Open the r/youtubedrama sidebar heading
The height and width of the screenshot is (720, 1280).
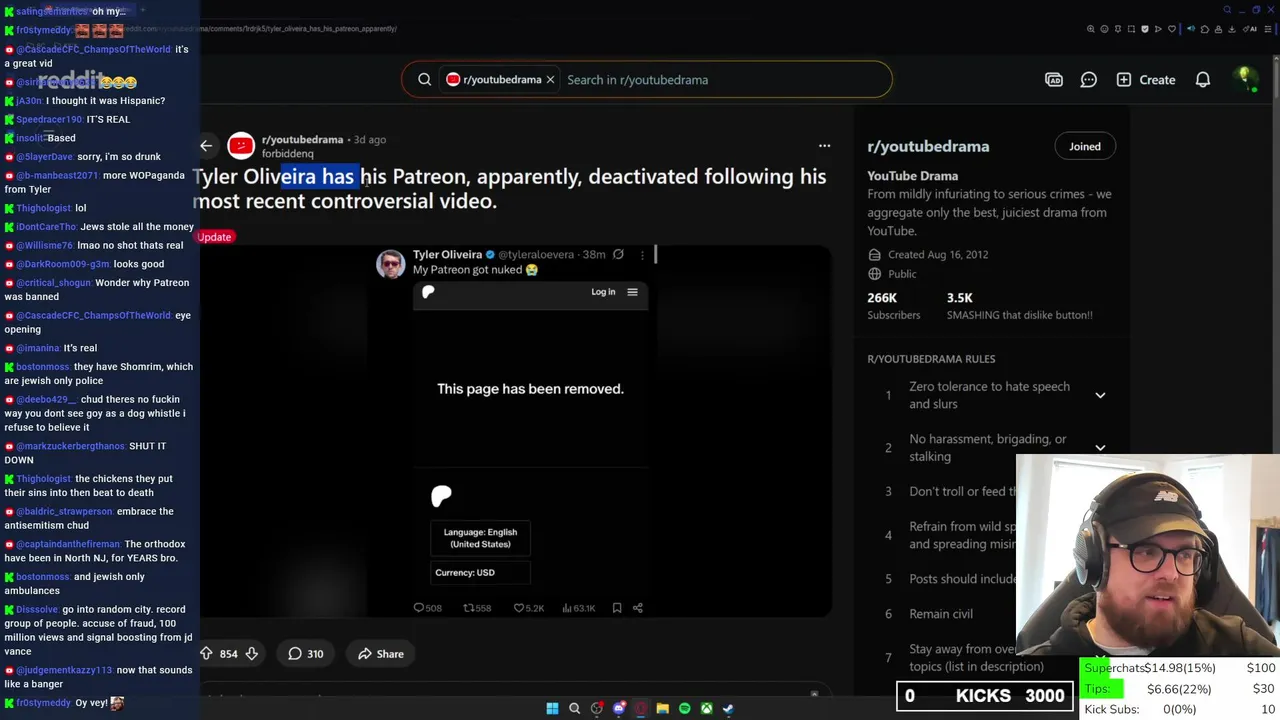tap(928, 146)
